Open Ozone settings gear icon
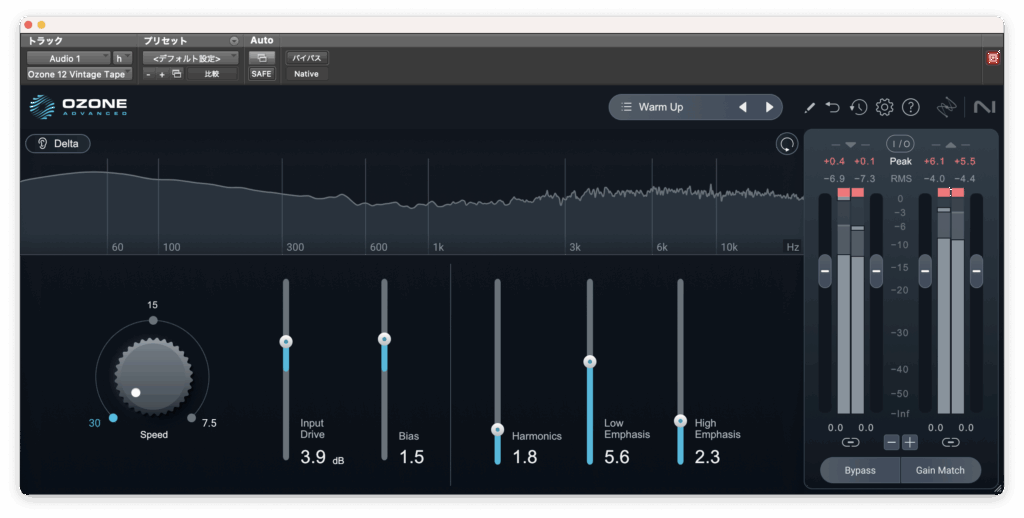The width and height of the screenshot is (1024, 518). [884, 107]
